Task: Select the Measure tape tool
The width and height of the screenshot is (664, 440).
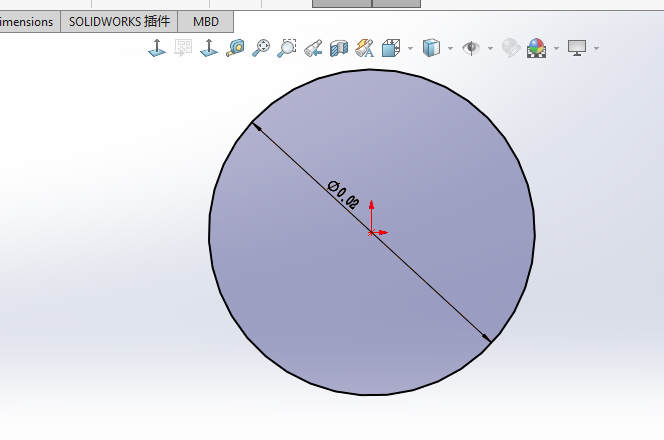Action: click(x=235, y=48)
